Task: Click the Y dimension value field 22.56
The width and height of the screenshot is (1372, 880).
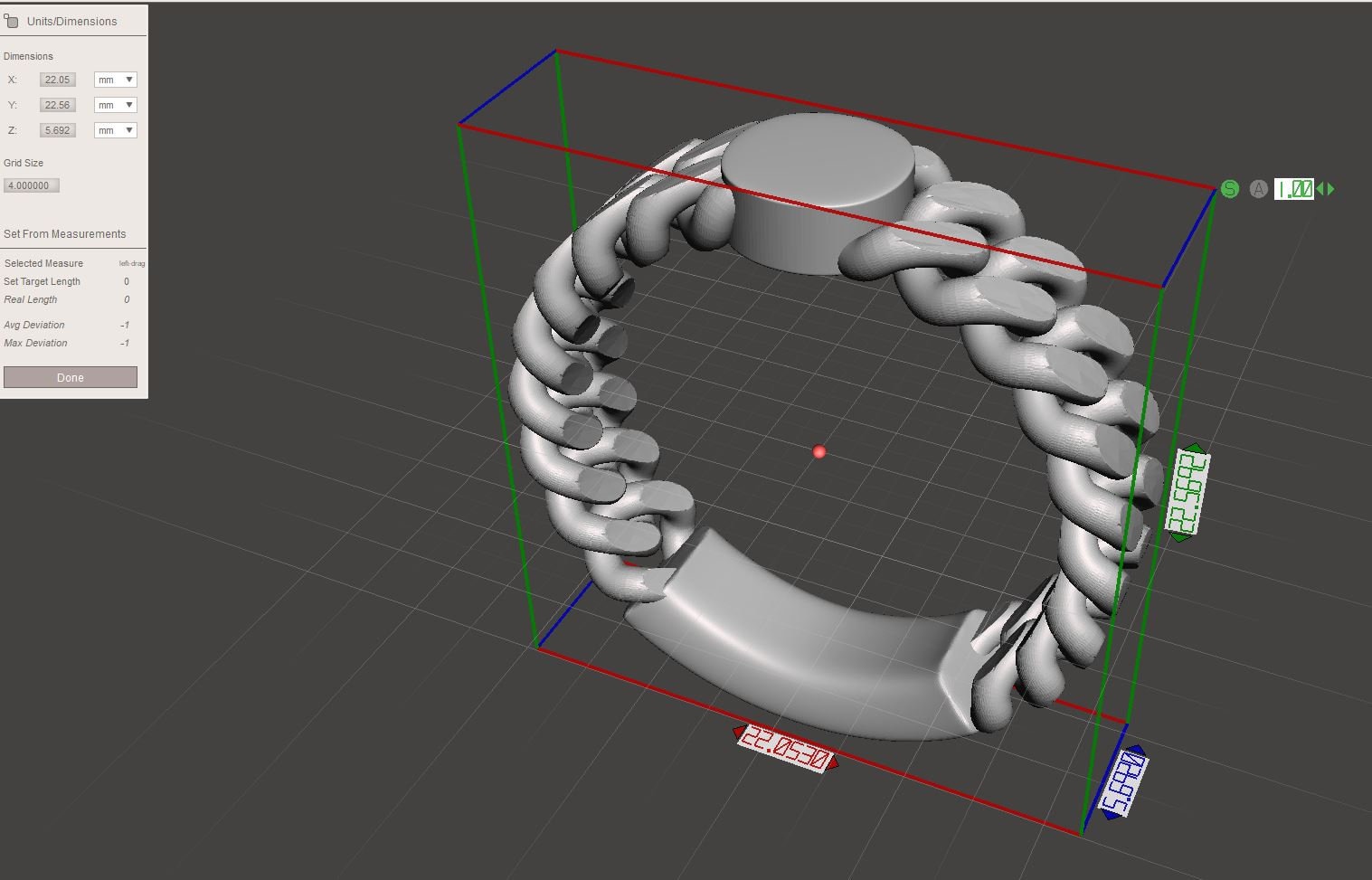Action: pyautogui.click(x=57, y=105)
